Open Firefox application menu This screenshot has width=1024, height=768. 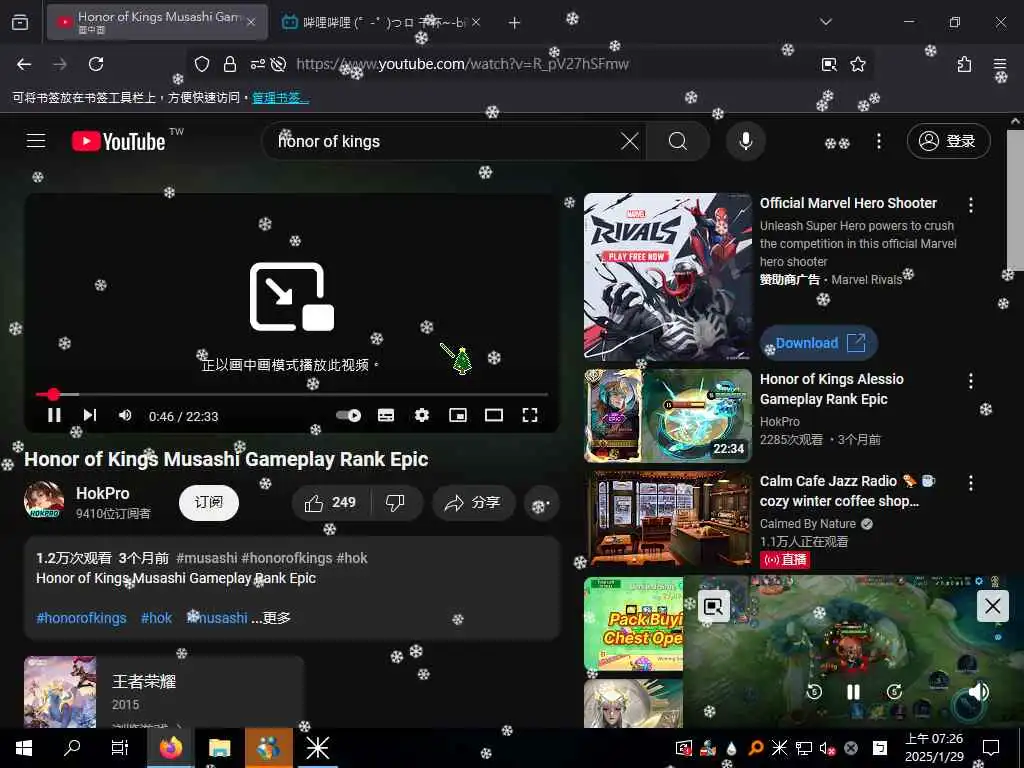click(x=1000, y=64)
